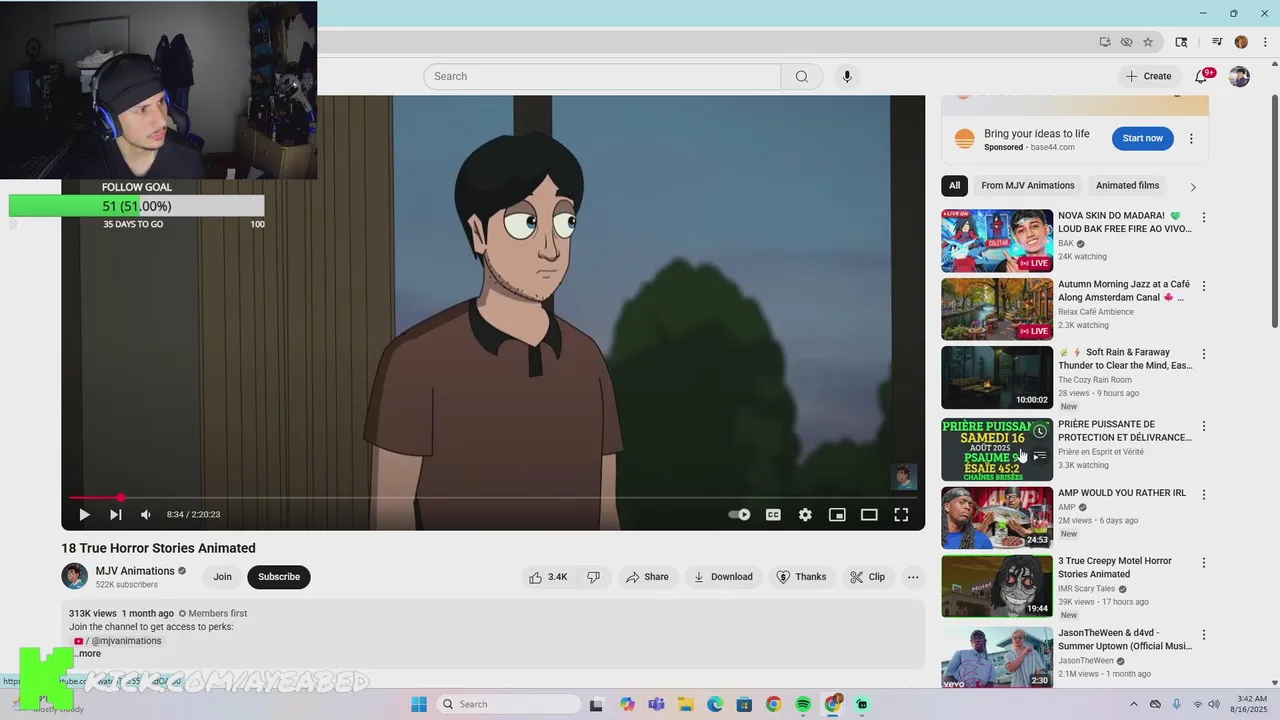The image size is (1280, 720).
Task: Open MJV Animations channel avatar
Action: click(75, 576)
